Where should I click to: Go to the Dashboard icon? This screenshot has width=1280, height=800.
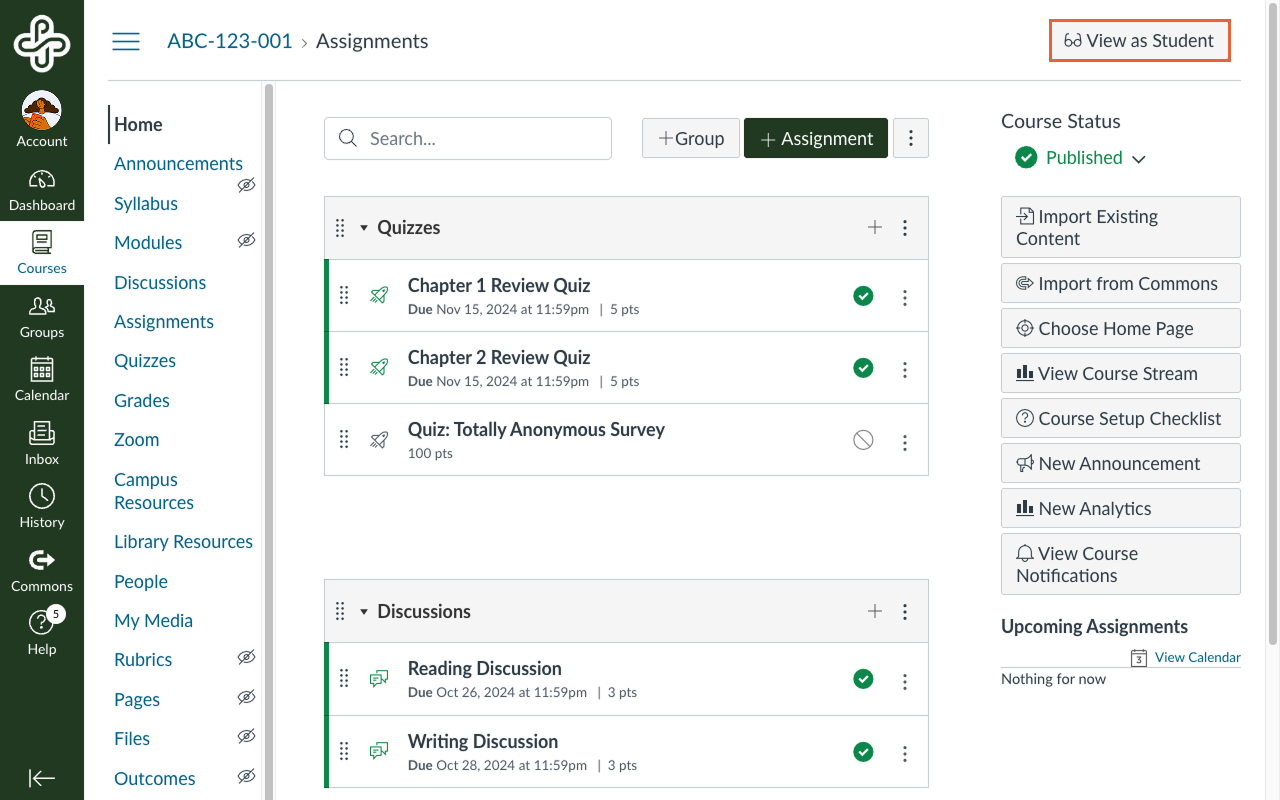pyautogui.click(x=42, y=180)
